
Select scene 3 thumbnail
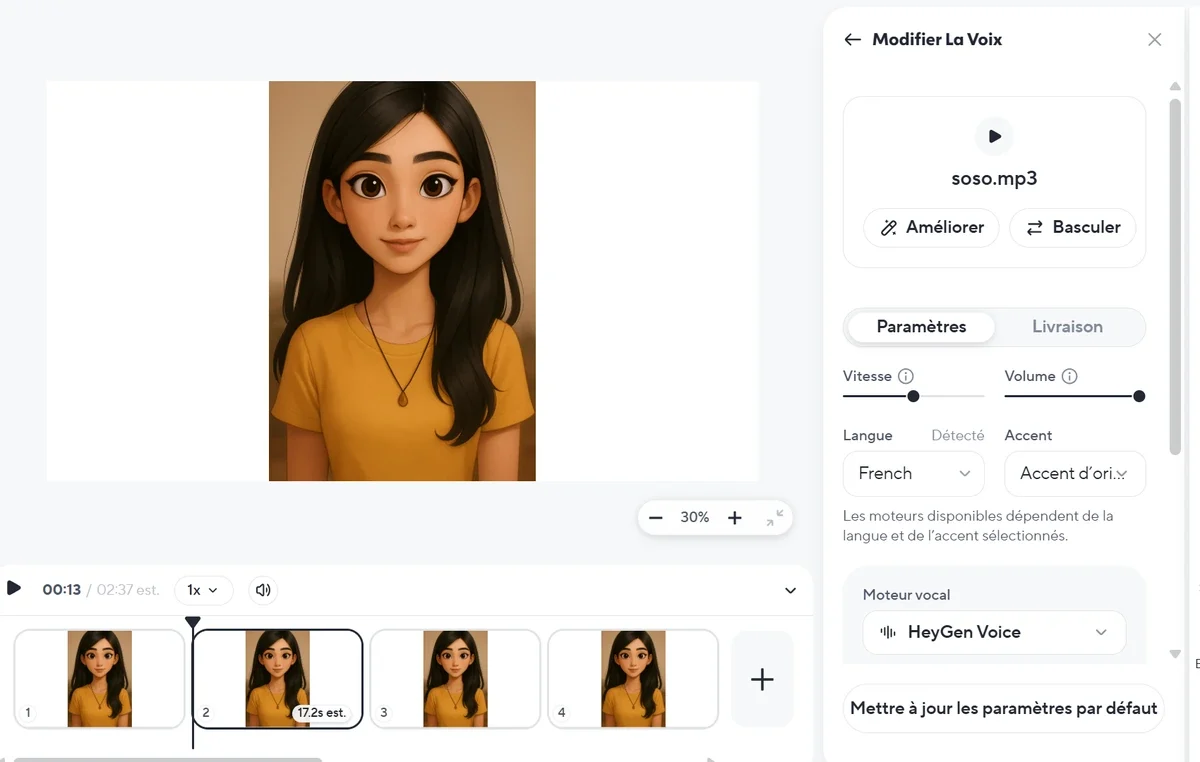[x=455, y=679]
